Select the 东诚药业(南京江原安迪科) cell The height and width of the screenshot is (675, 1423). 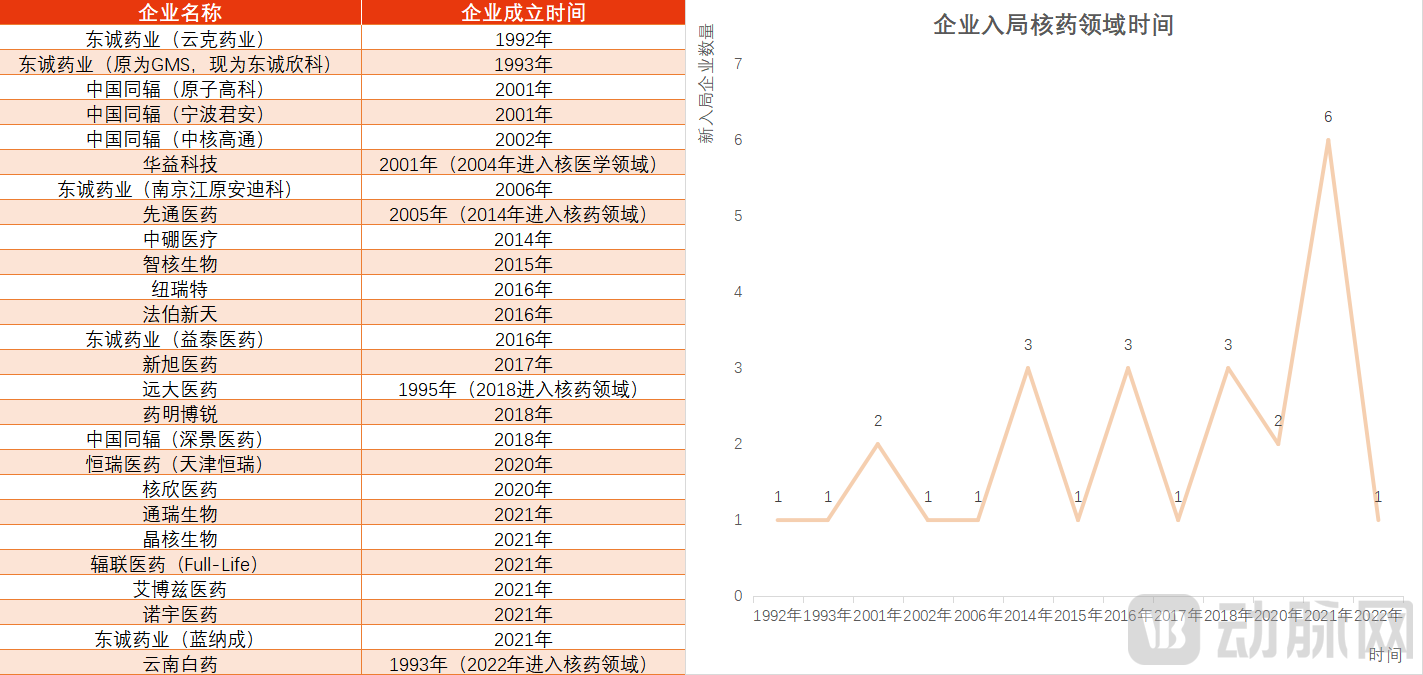(x=180, y=188)
